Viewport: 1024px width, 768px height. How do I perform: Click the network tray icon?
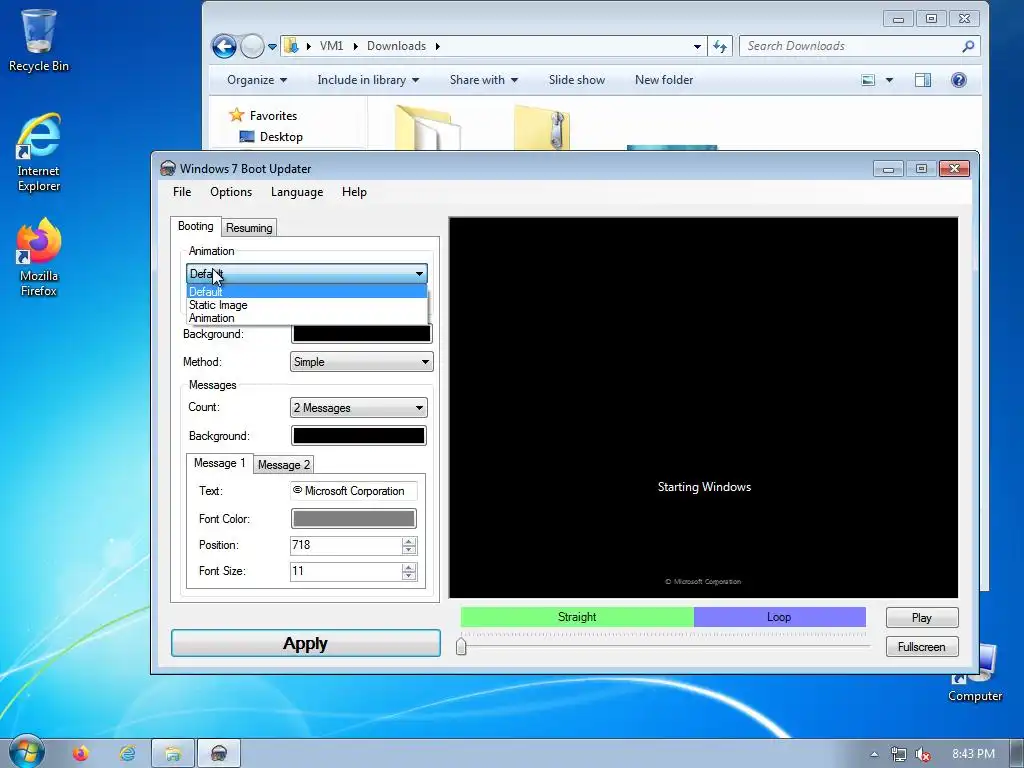[x=899, y=754]
